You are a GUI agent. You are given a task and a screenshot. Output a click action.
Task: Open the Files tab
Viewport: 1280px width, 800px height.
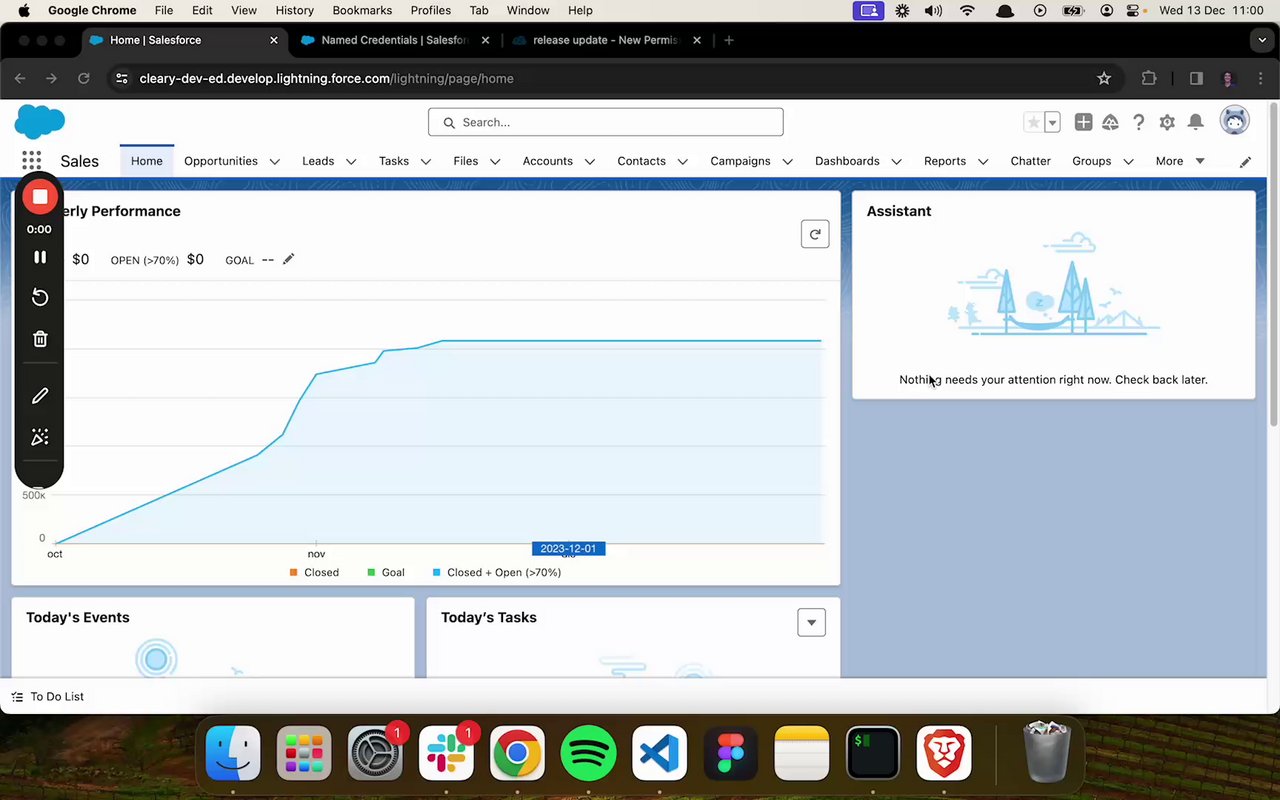click(466, 161)
